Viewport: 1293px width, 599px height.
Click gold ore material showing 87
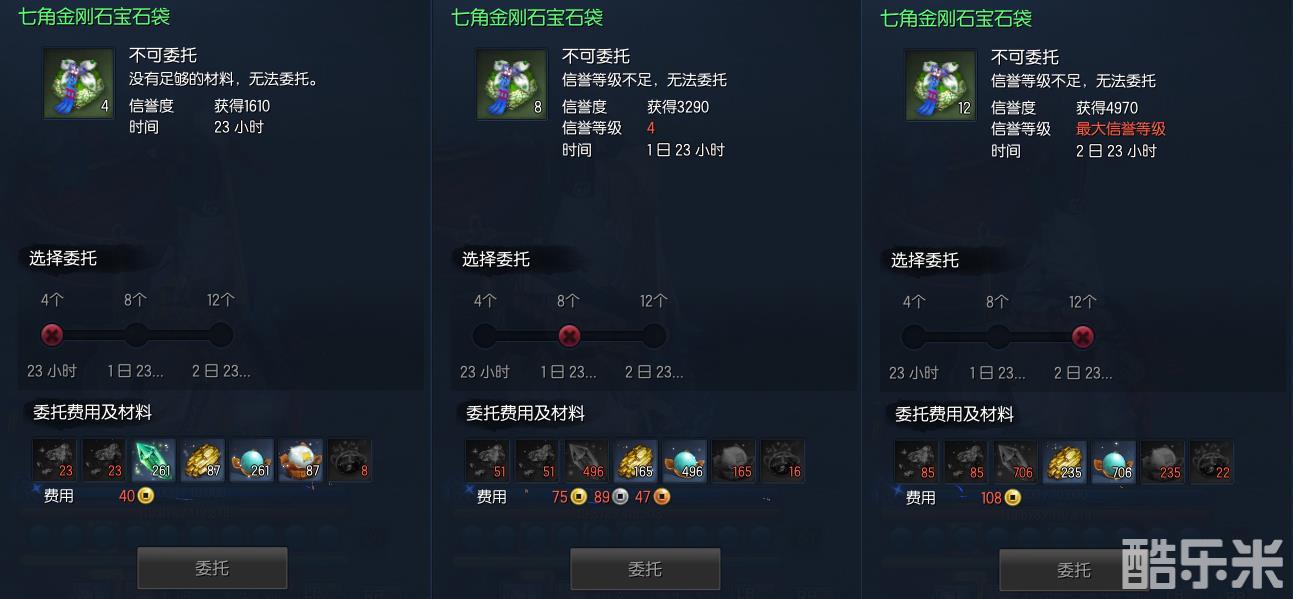202,460
